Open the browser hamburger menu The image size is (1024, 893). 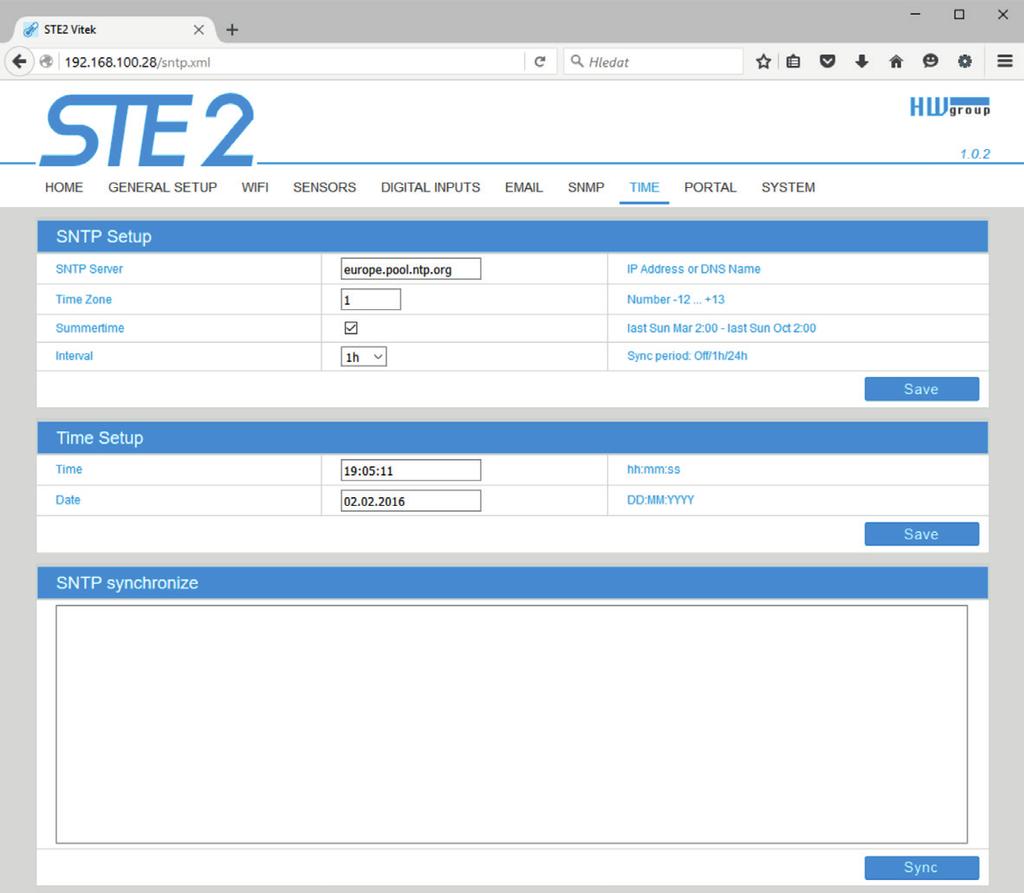(1005, 61)
